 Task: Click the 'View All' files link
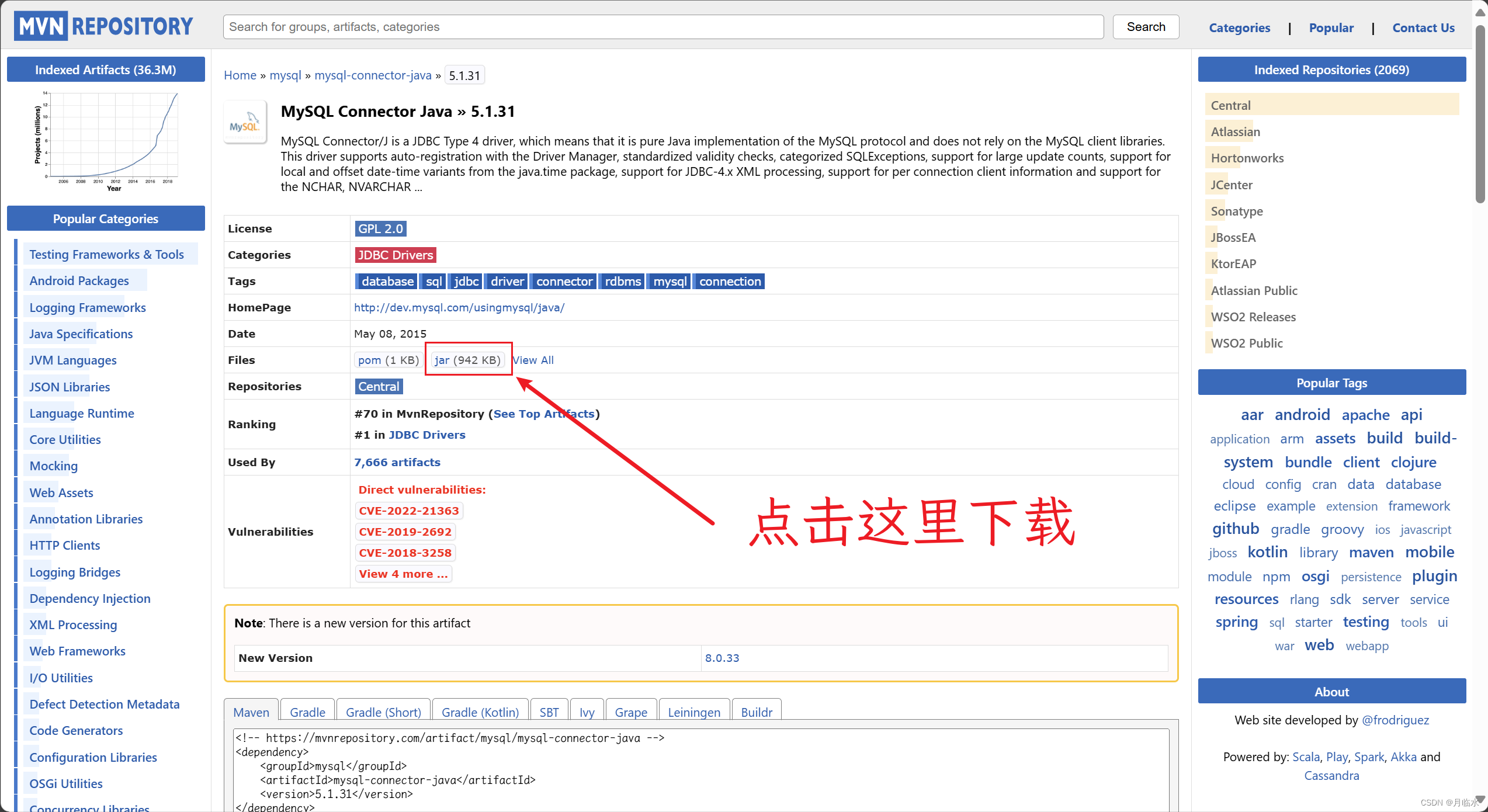(533, 360)
